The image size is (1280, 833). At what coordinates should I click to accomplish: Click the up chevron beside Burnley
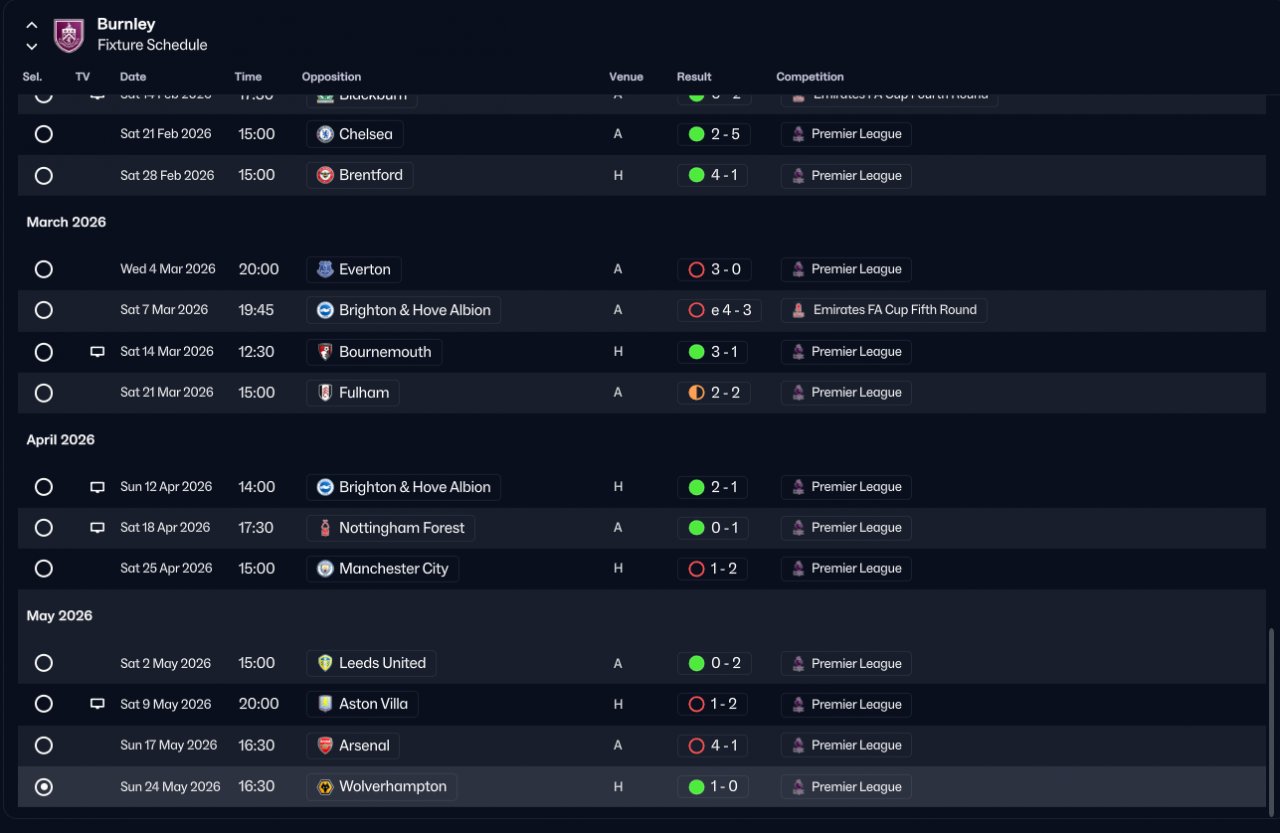32,25
